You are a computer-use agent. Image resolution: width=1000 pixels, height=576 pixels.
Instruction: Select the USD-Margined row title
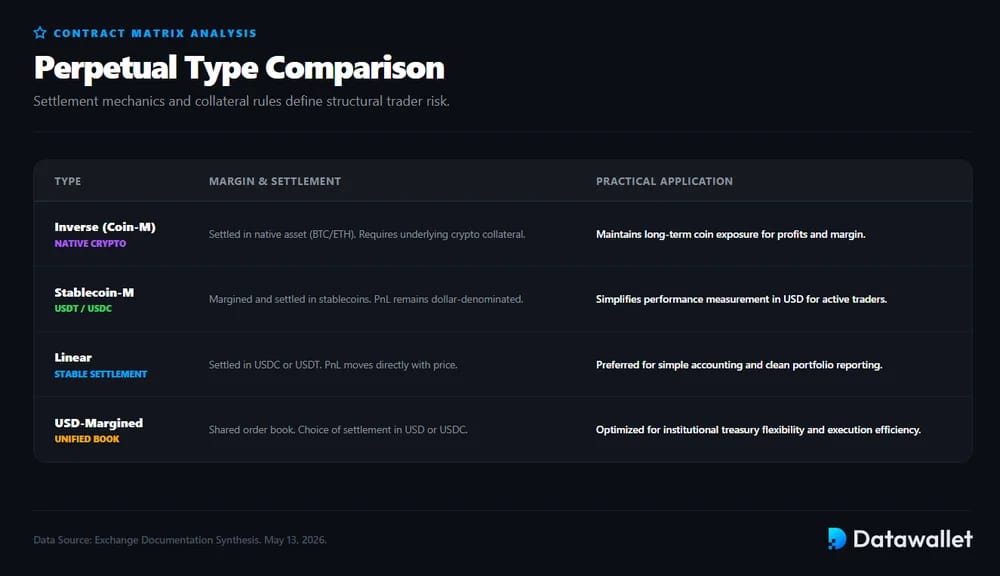(99, 424)
